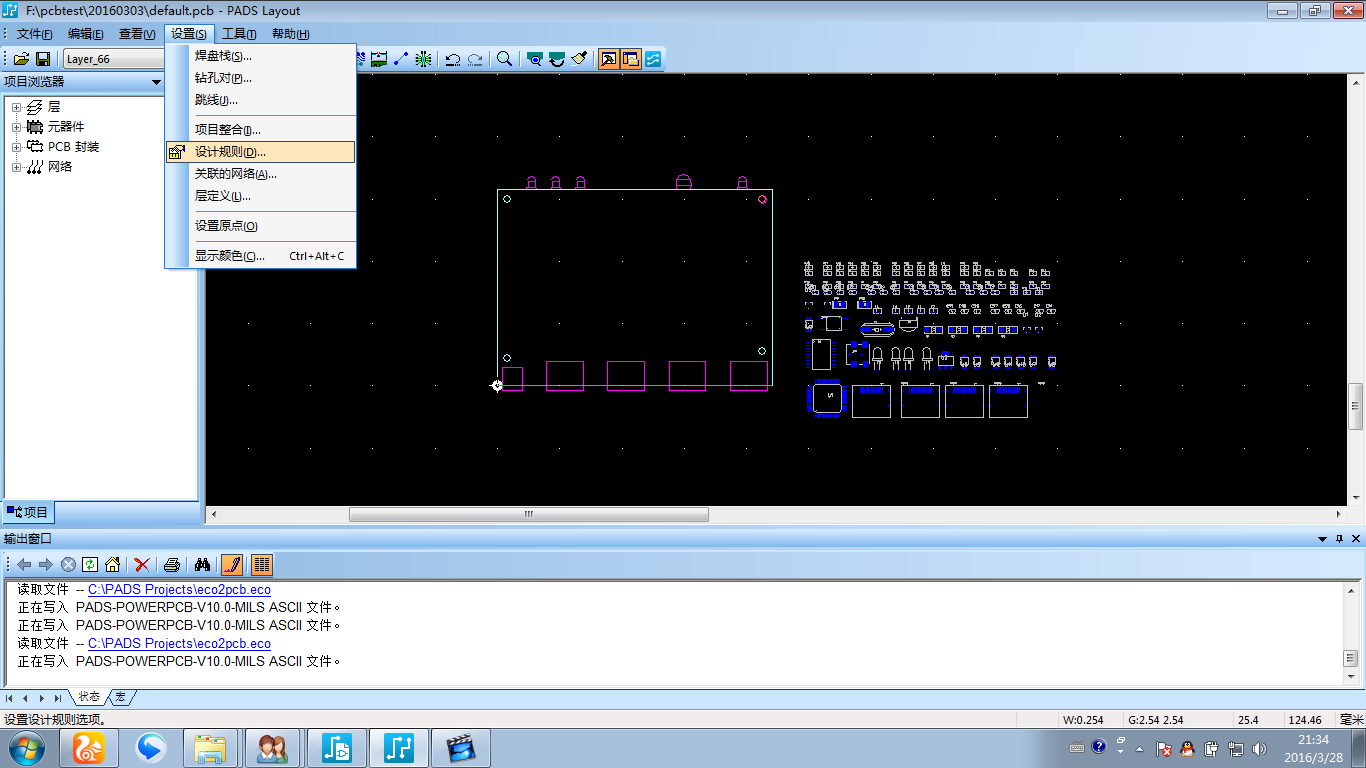Screen dimensions: 1366x768
Task: Choose 项目整合 menu entry
Action: coord(260,130)
